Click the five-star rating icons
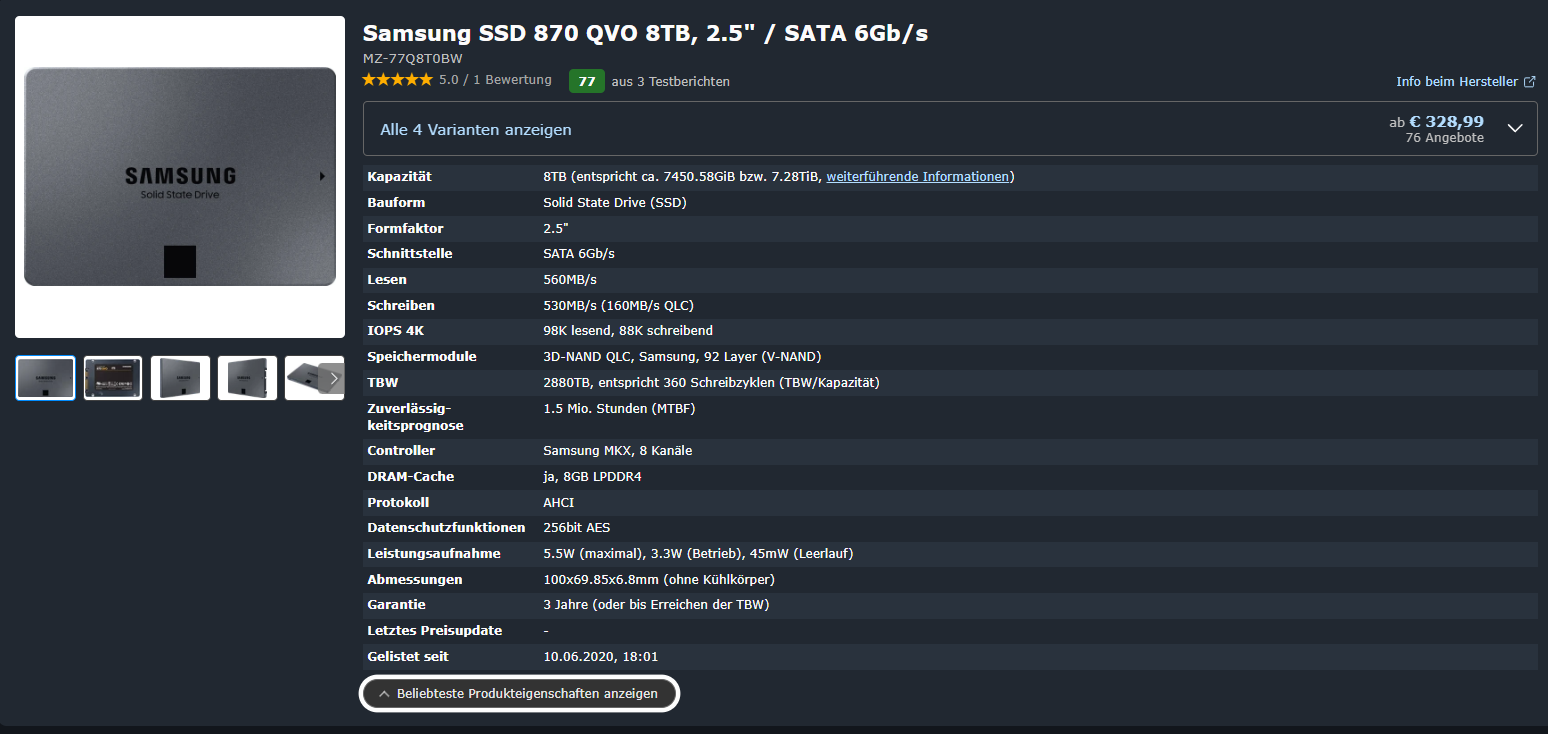This screenshot has height=734, width=1548. point(397,80)
